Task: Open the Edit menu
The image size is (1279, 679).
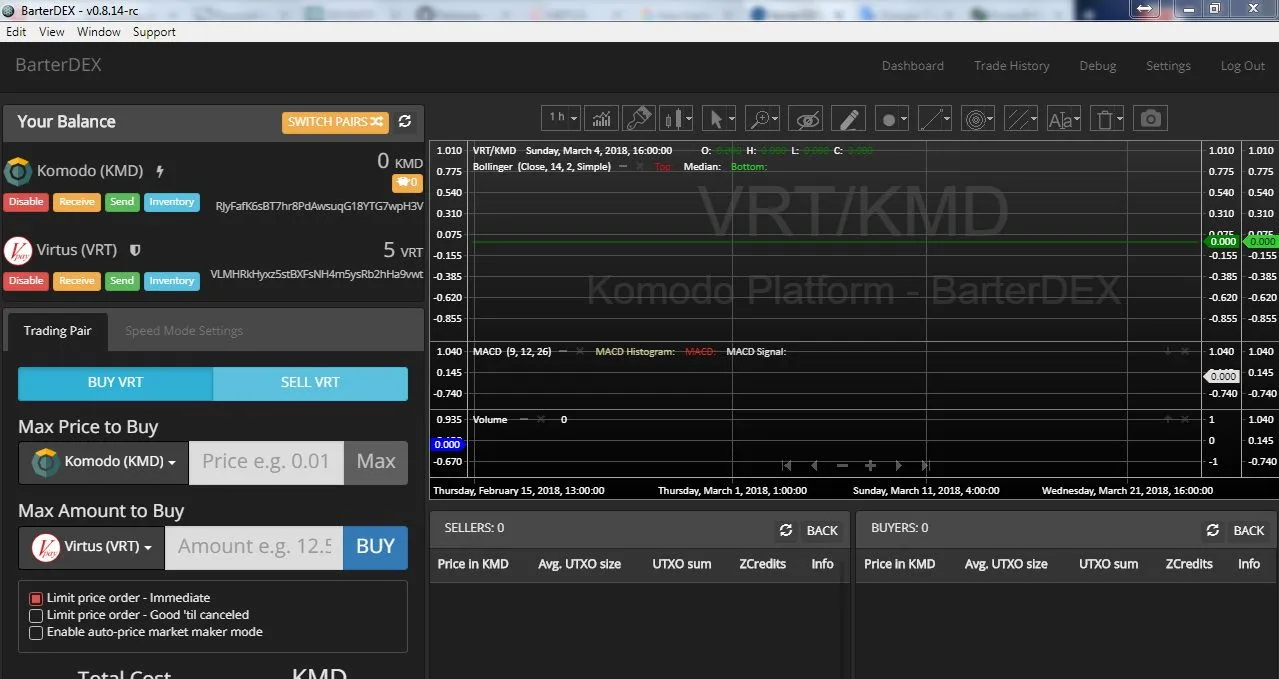Action: click(x=16, y=32)
